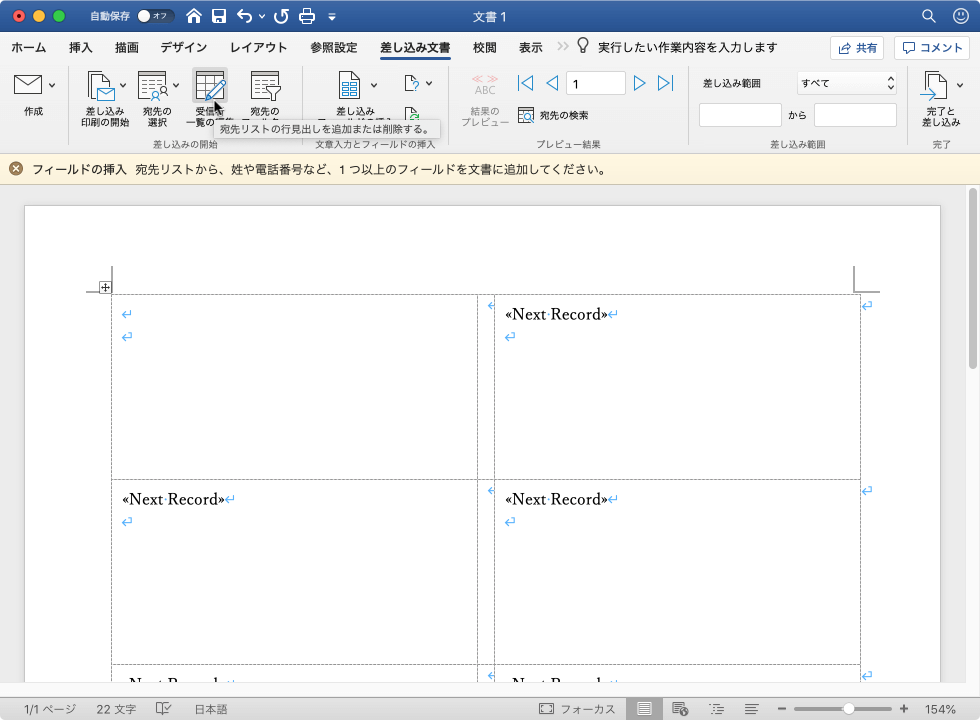Click the lightbulb Tell Me icon
Image resolution: width=980 pixels, height=720 pixels.
click(x=582, y=46)
